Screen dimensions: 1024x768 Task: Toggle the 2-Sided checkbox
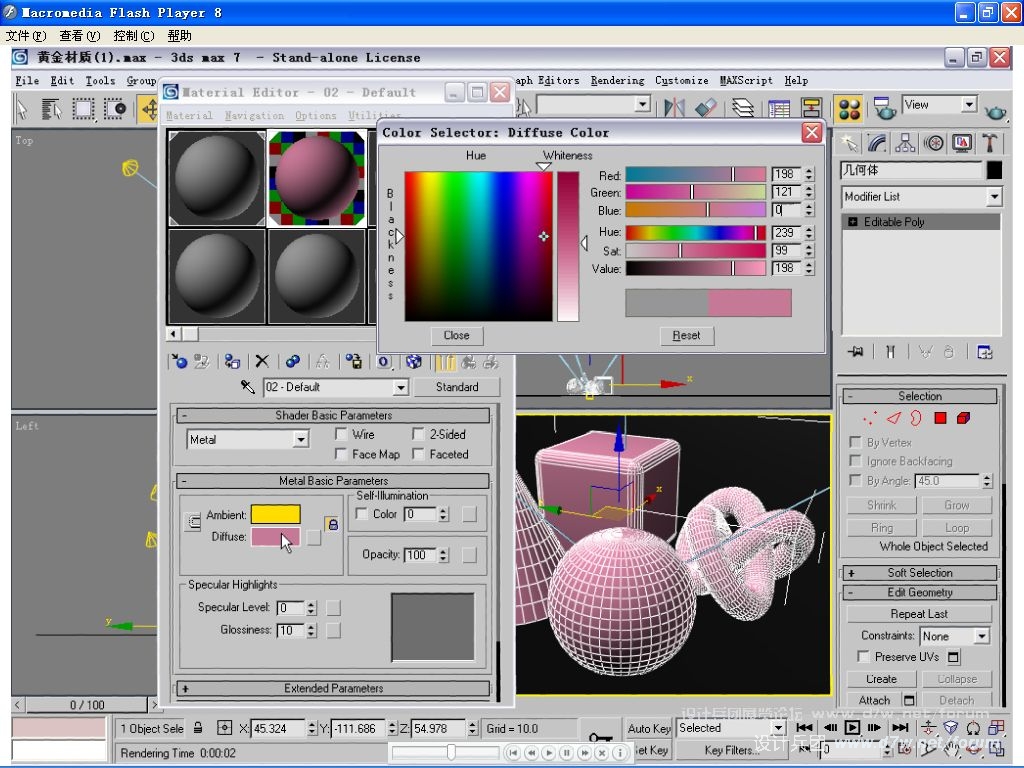pyautogui.click(x=419, y=435)
